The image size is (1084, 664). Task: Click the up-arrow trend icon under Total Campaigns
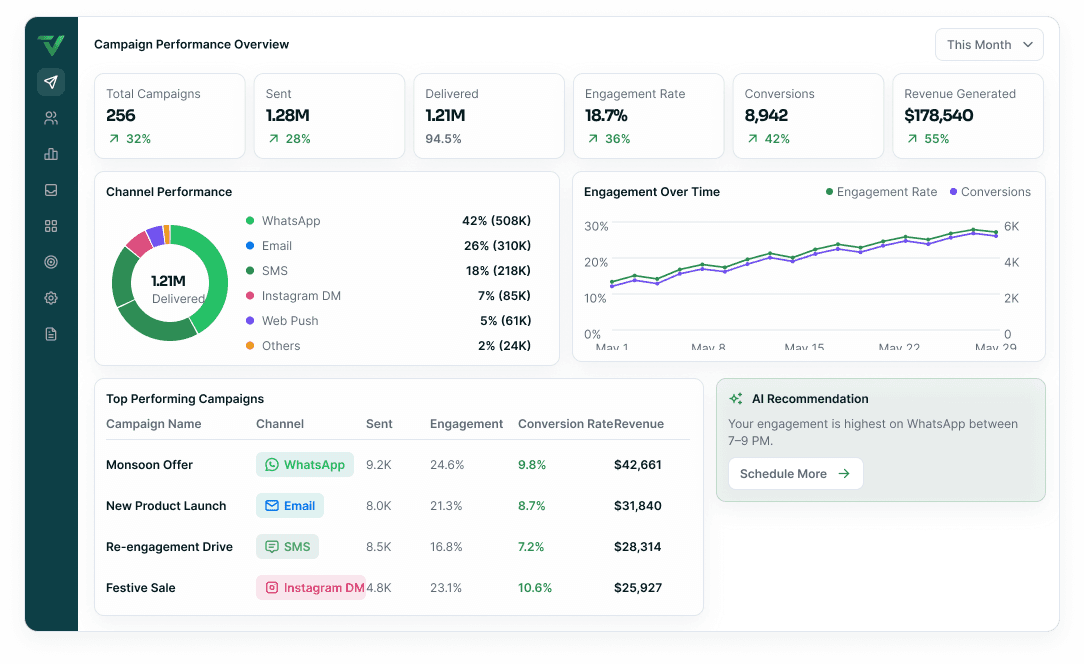tap(114, 139)
